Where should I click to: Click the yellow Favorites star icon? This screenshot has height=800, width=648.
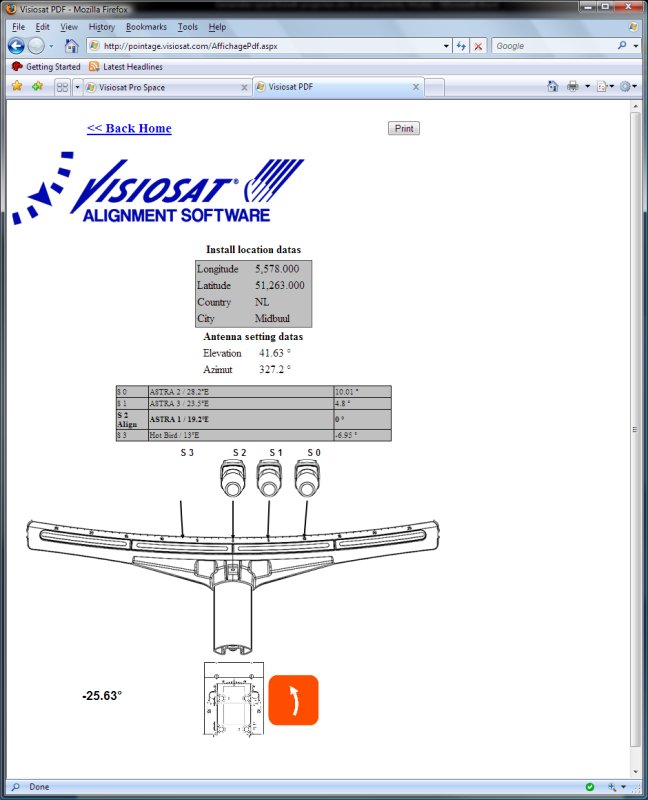point(17,86)
